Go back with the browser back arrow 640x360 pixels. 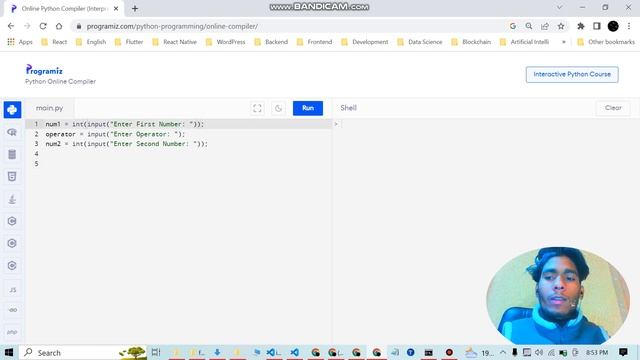[11, 26]
